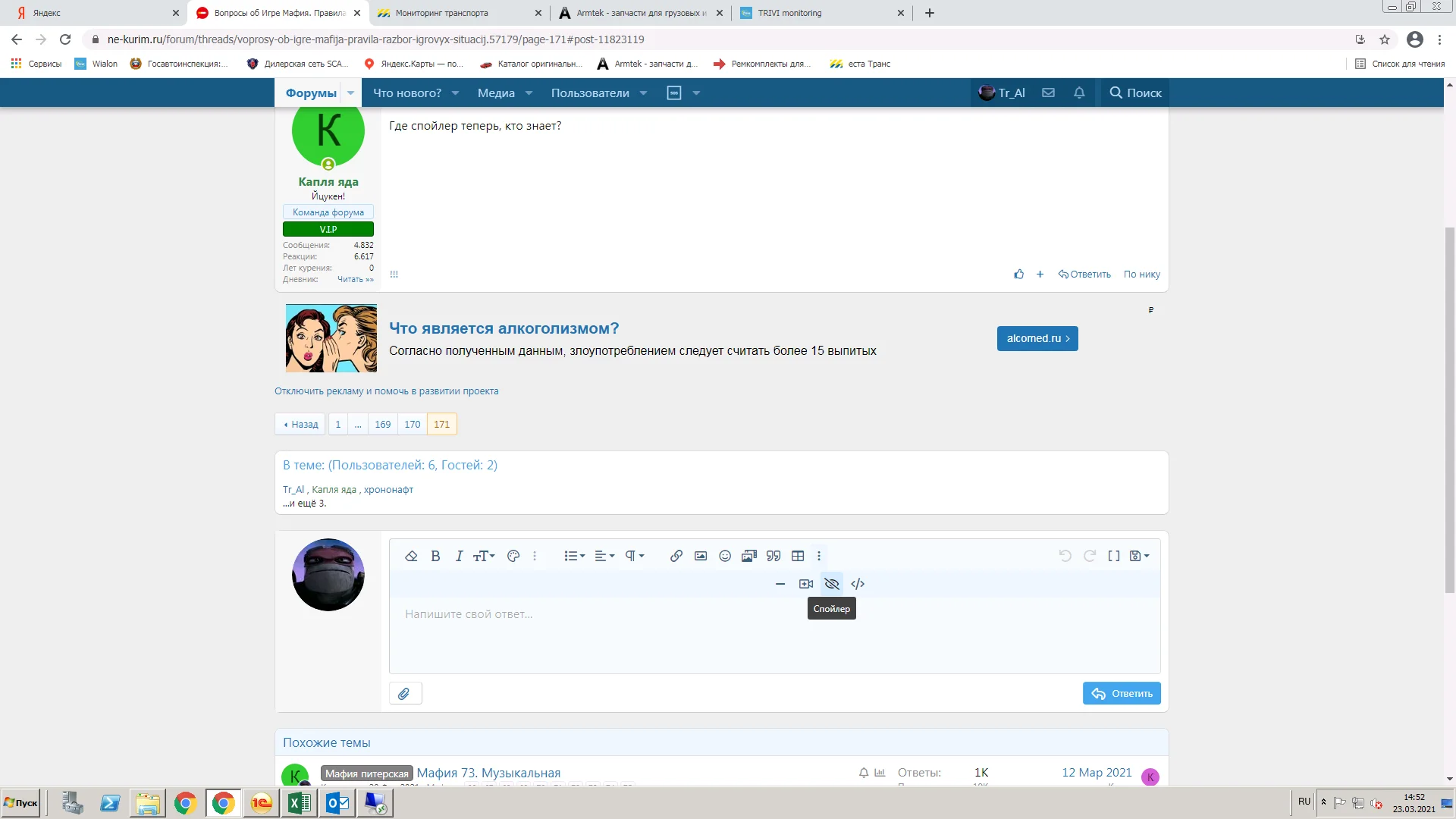This screenshot has width=1456, height=819.
Task: Insert a table into the reply
Action: (x=798, y=555)
